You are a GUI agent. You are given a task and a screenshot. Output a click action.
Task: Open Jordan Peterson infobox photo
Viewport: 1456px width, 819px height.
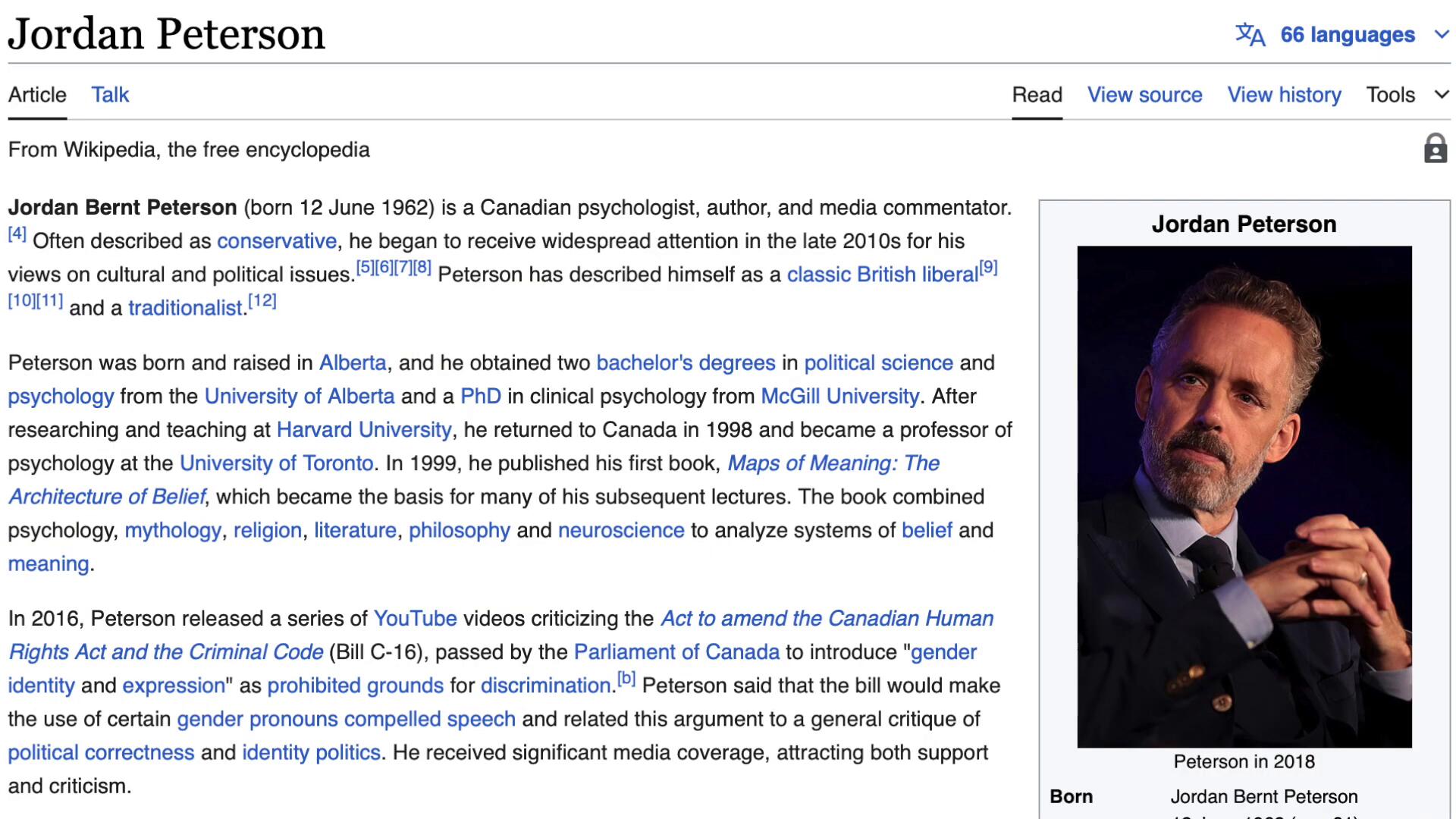pos(1244,496)
